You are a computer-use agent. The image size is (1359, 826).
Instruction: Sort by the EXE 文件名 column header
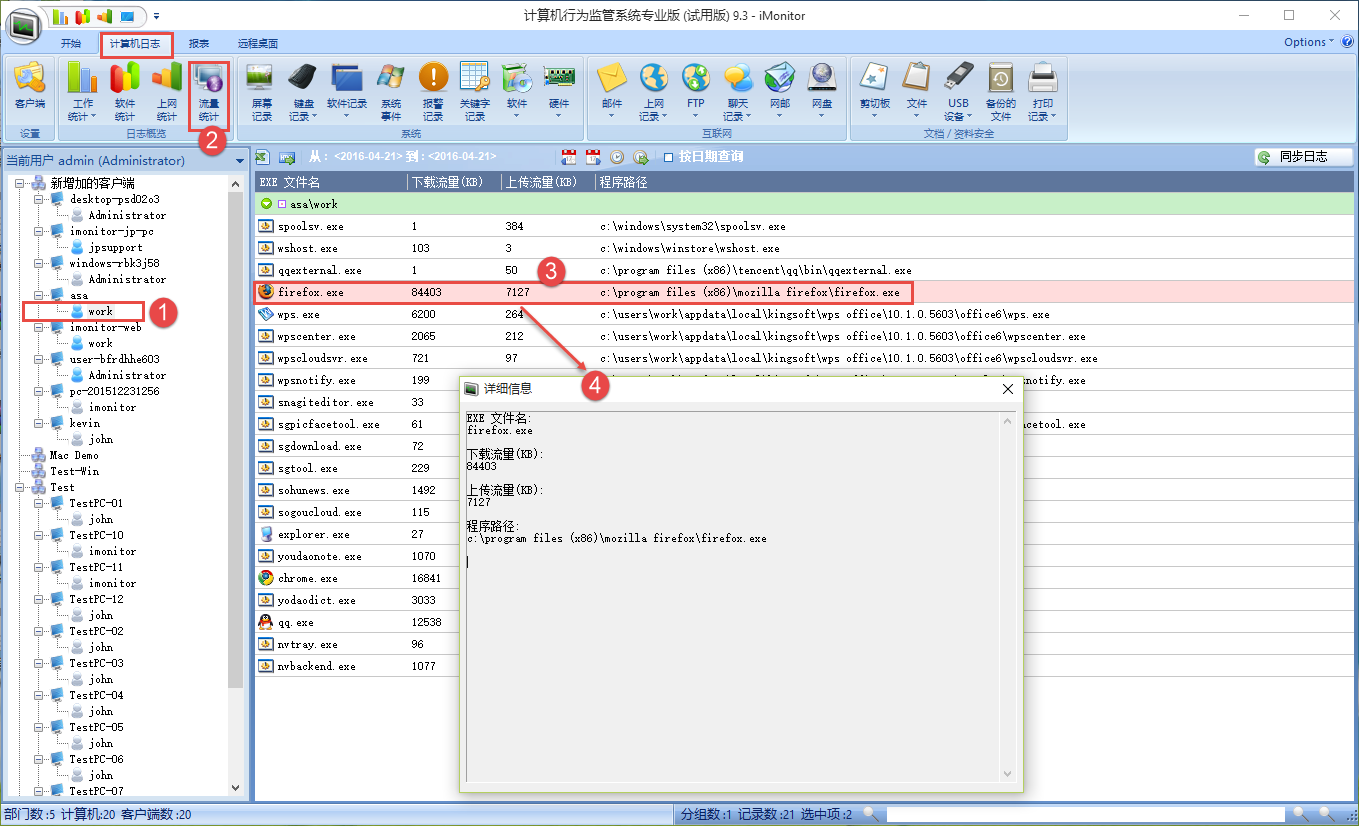click(331, 182)
